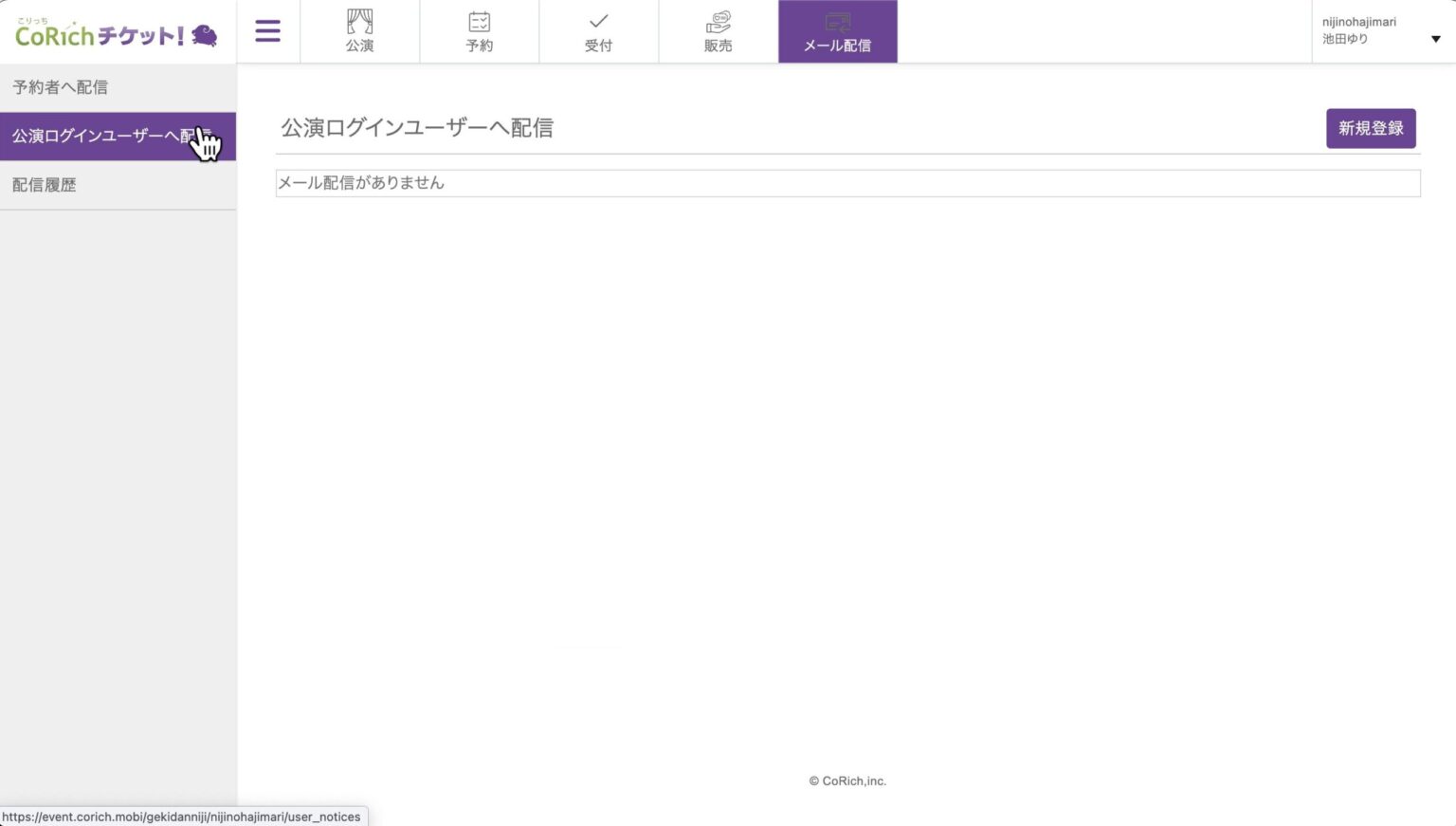1456x826 pixels.
Task: Select the 予約 (reservations) clipboard icon
Action: tap(479, 31)
